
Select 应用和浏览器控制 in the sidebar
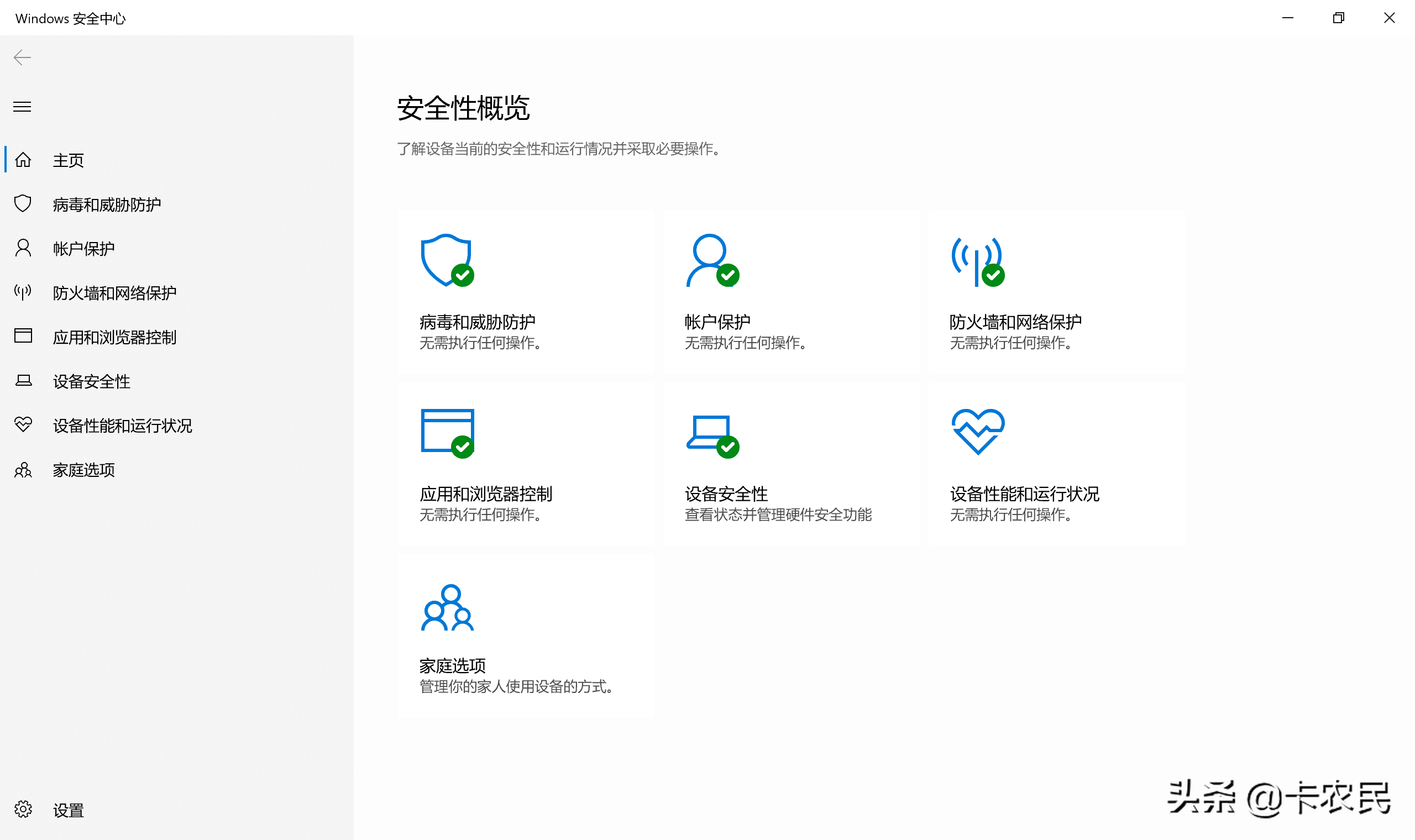(115, 337)
